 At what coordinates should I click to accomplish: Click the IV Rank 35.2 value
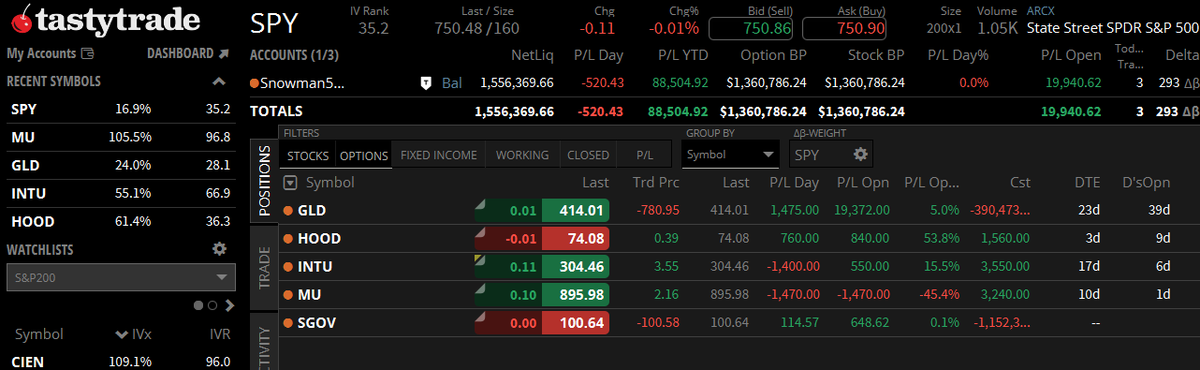coord(373,28)
